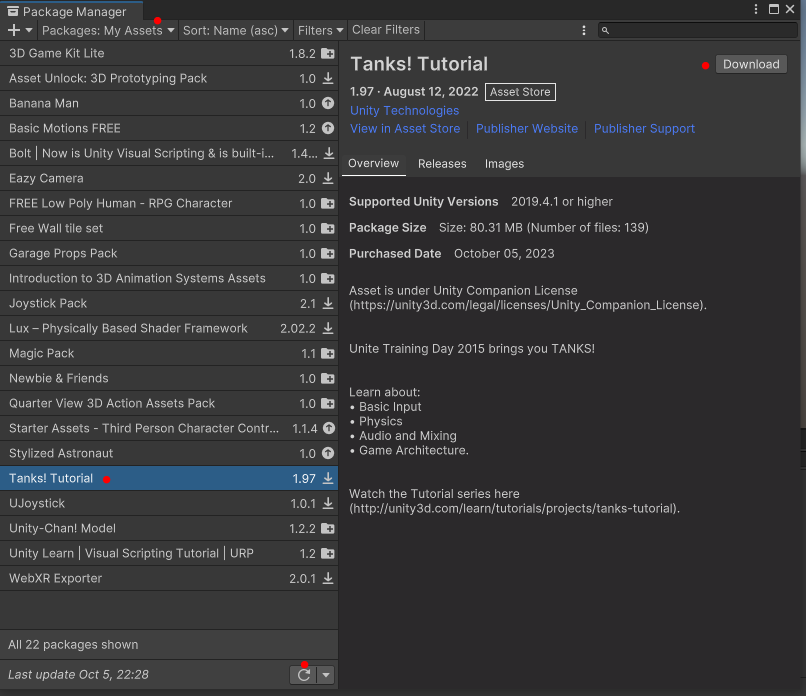The image size is (806, 696).
Task: Click download icon for Asset Unlock: 3D Prototyping Pack
Action: pos(328,78)
